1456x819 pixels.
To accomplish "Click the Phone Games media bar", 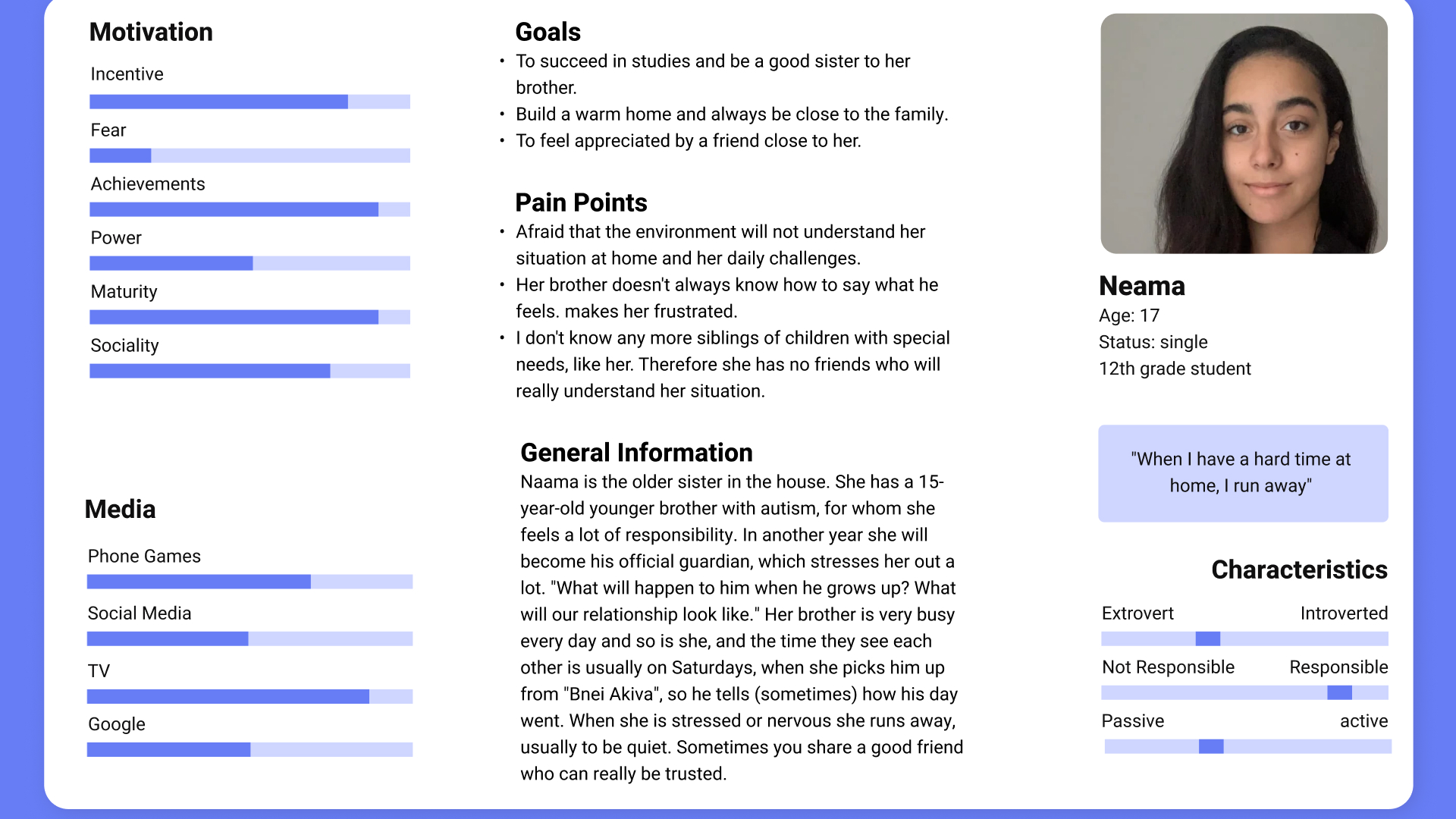I will point(249,582).
